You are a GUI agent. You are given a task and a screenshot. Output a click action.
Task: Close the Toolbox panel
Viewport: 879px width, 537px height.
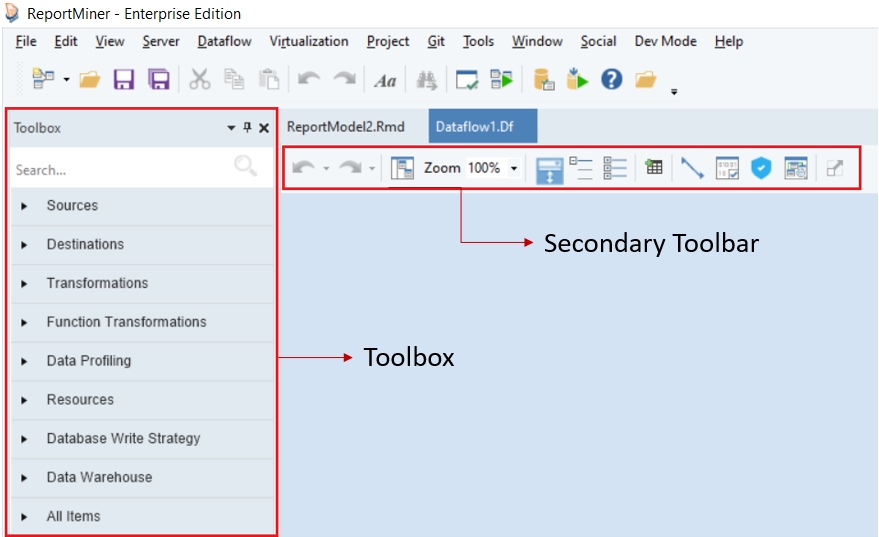(264, 128)
